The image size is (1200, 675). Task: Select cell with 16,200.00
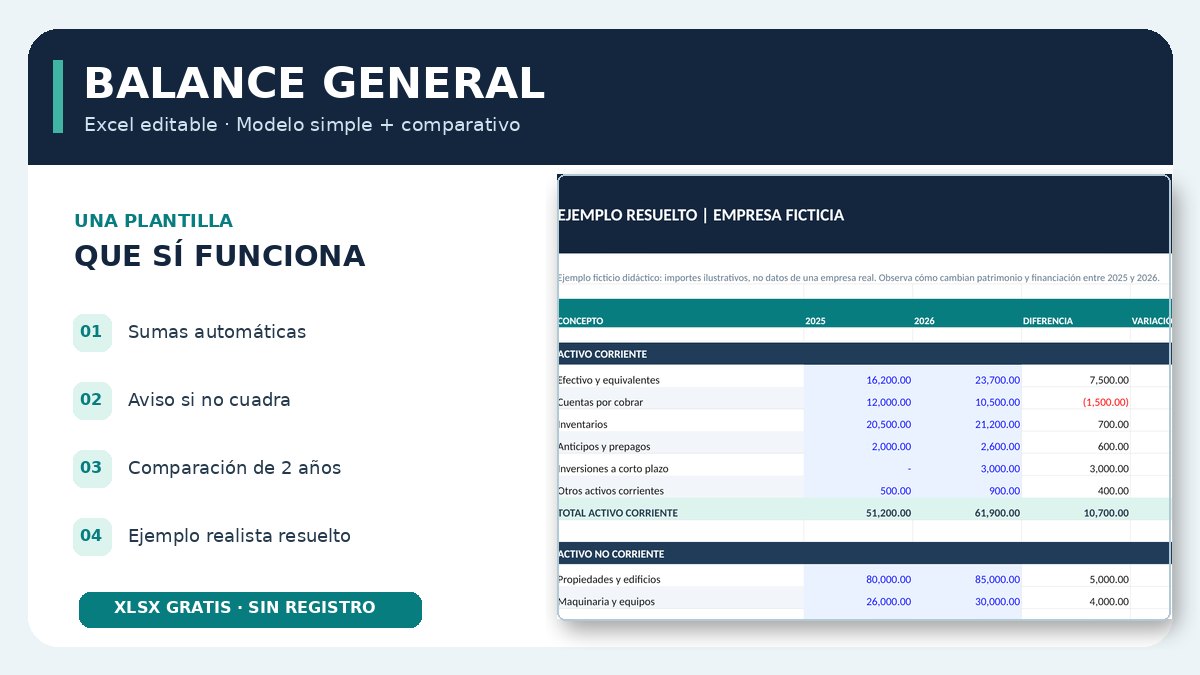pos(858,380)
